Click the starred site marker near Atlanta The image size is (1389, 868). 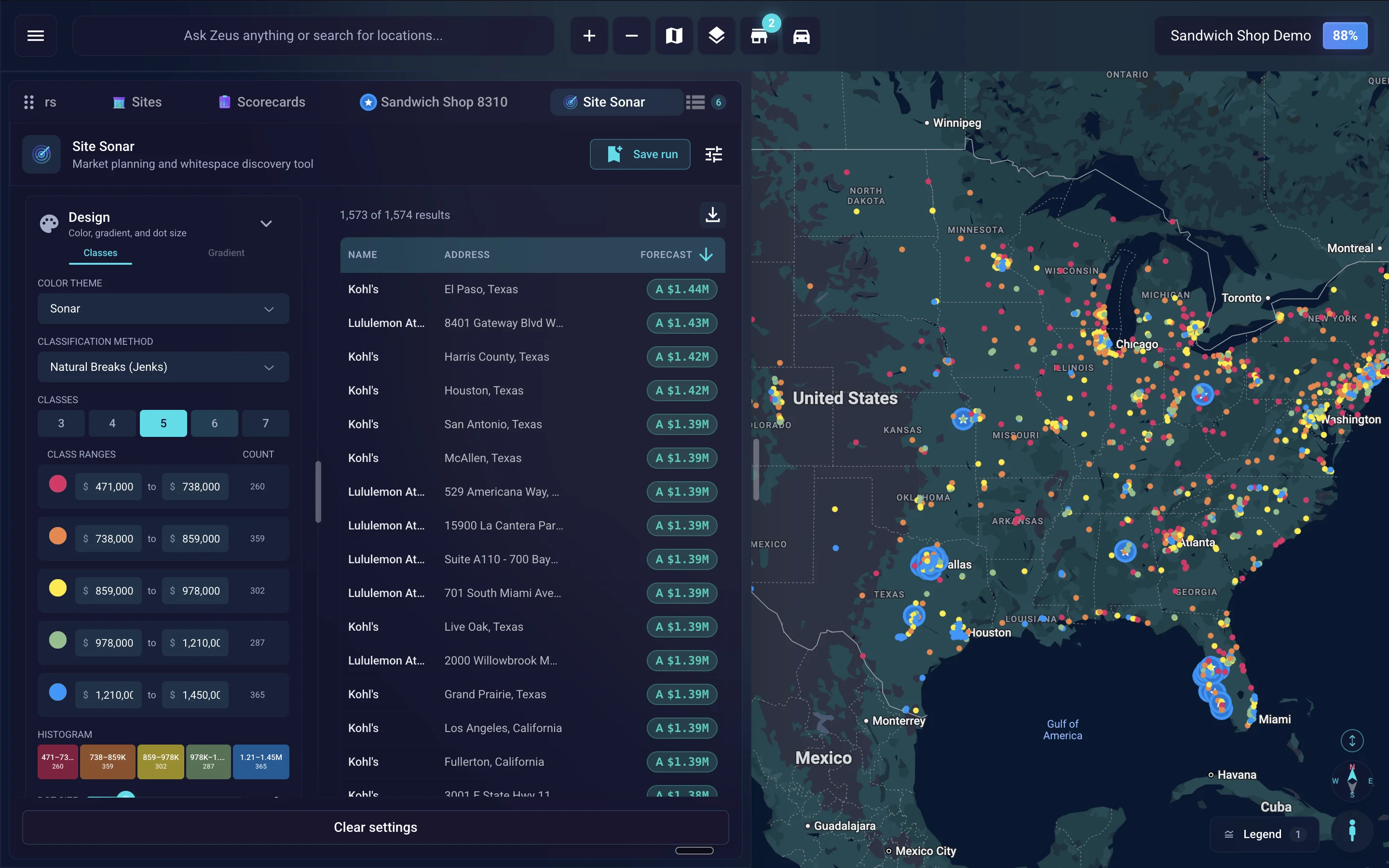(x=1125, y=552)
